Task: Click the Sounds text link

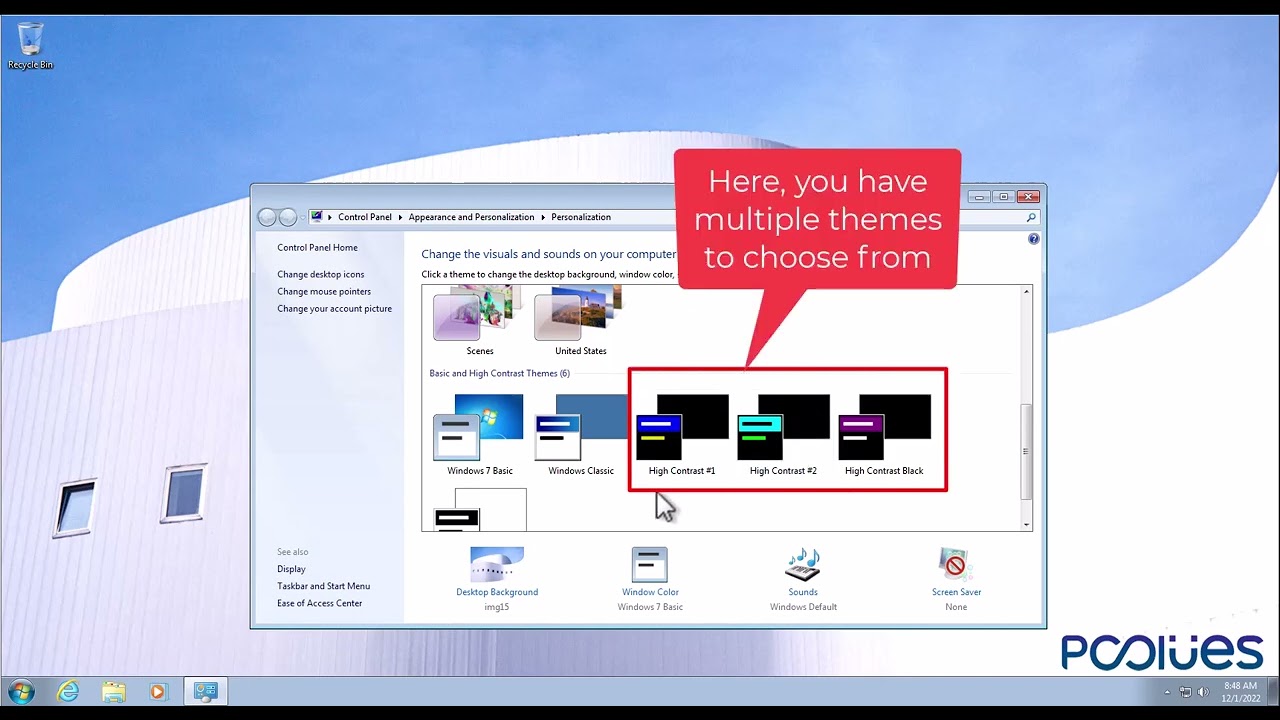Action: point(803,592)
